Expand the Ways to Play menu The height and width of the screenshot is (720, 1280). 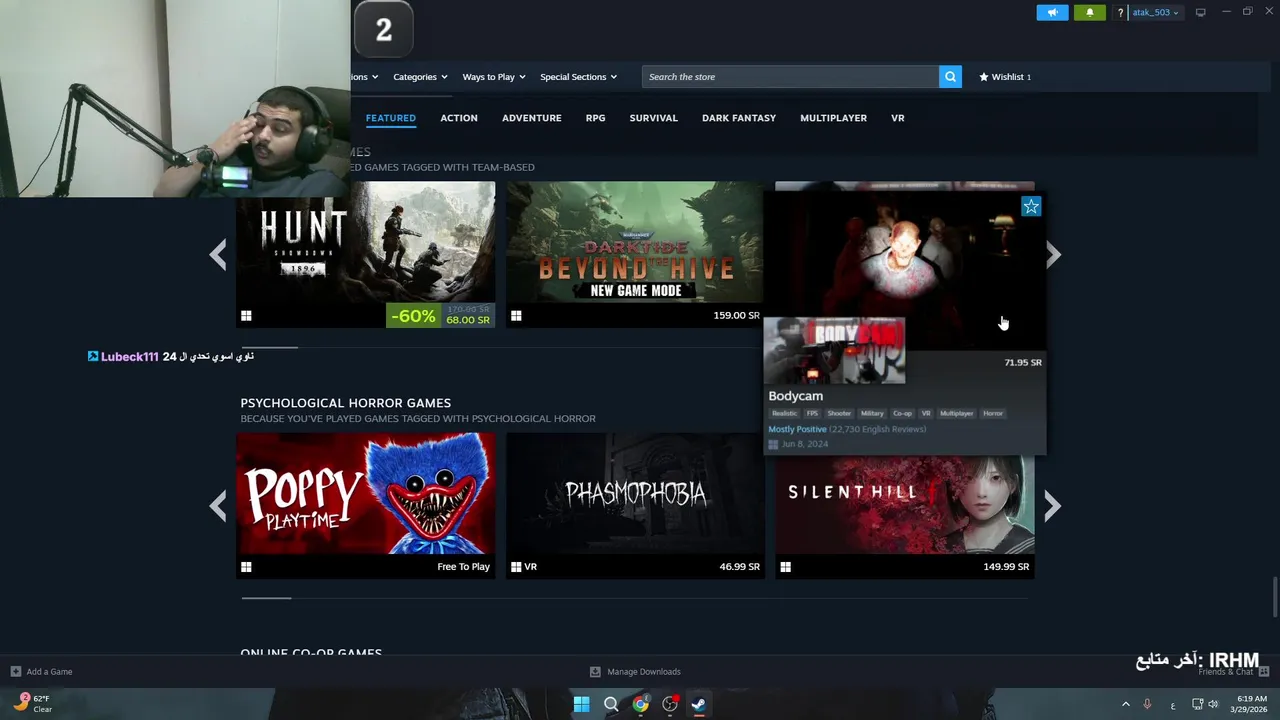pos(494,77)
